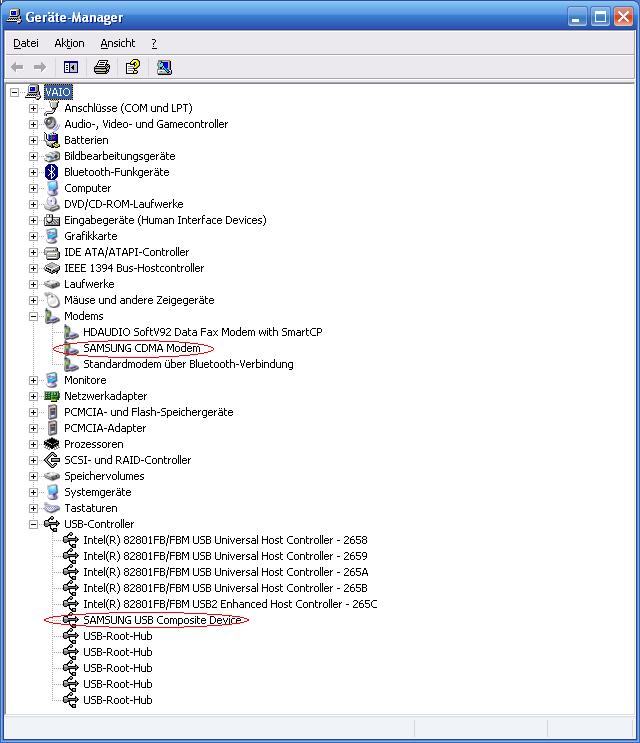
Task: Open the Aktion menu
Action: point(69,43)
